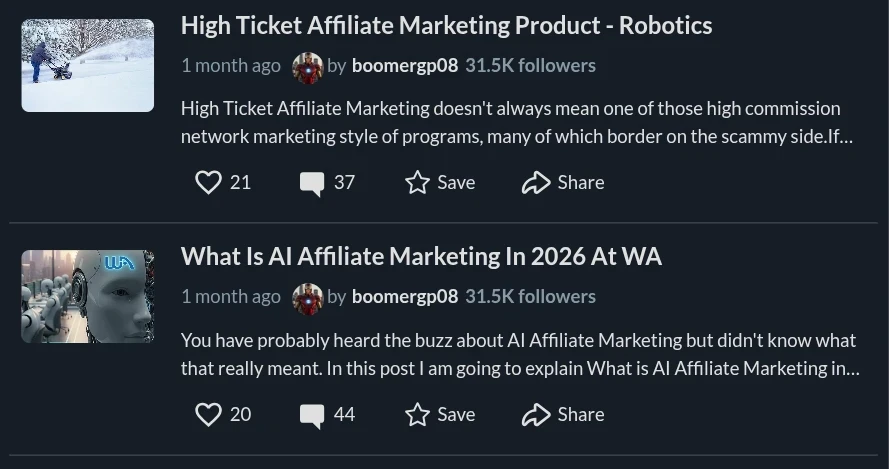Like the AI Affiliate Marketing post heart
Image resolution: width=889 pixels, height=469 pixels.
208,414
